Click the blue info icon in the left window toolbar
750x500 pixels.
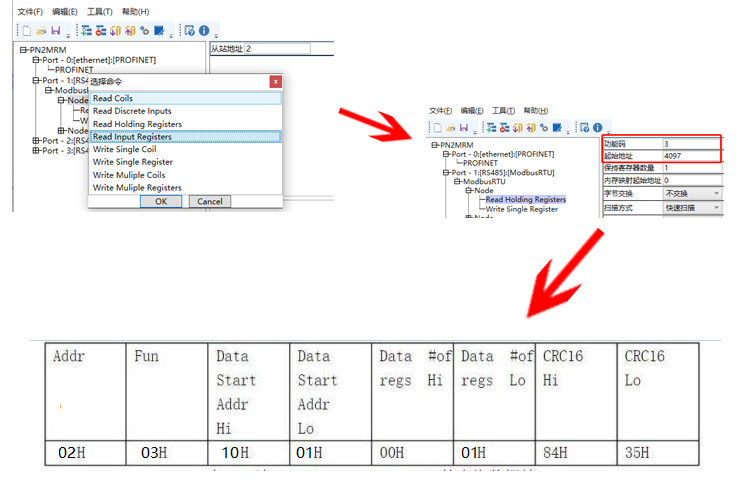point(204,31)
